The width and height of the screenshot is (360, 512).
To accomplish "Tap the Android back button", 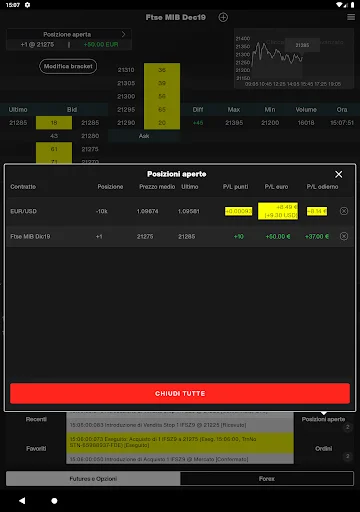I will pyautogui.click(x=22, y=501).
